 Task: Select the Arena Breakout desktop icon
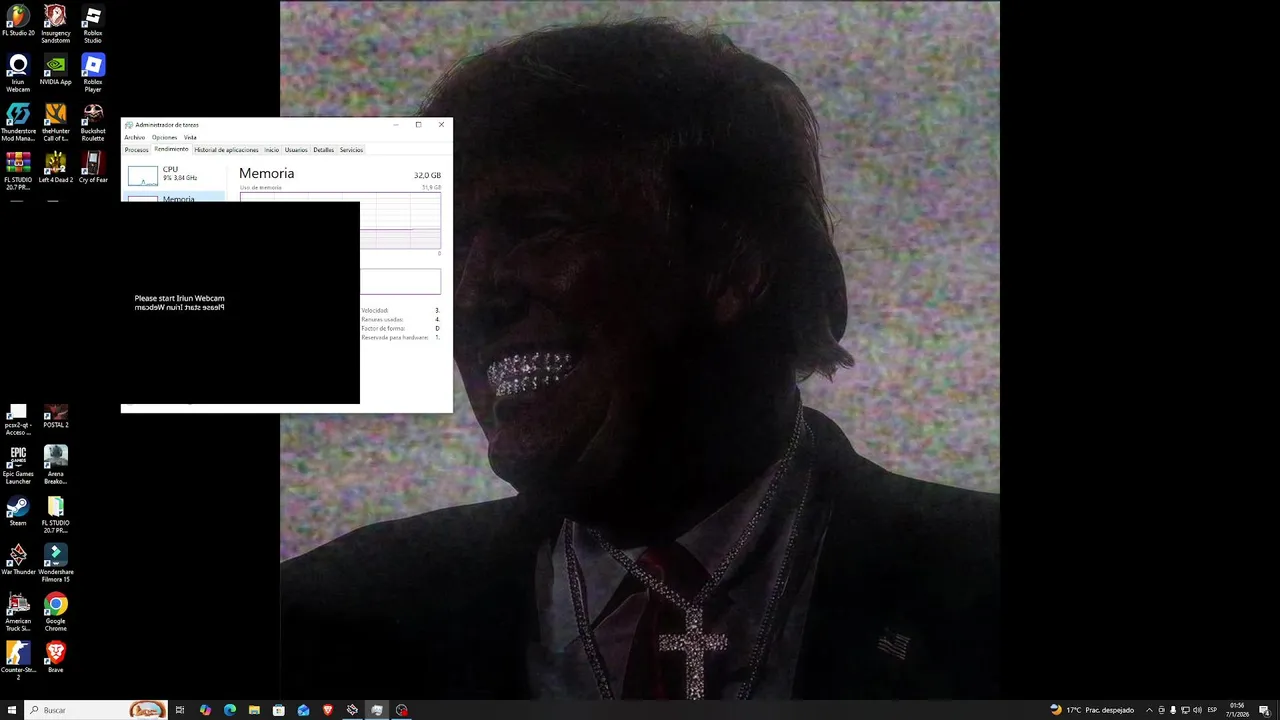[x=56, y=466]
